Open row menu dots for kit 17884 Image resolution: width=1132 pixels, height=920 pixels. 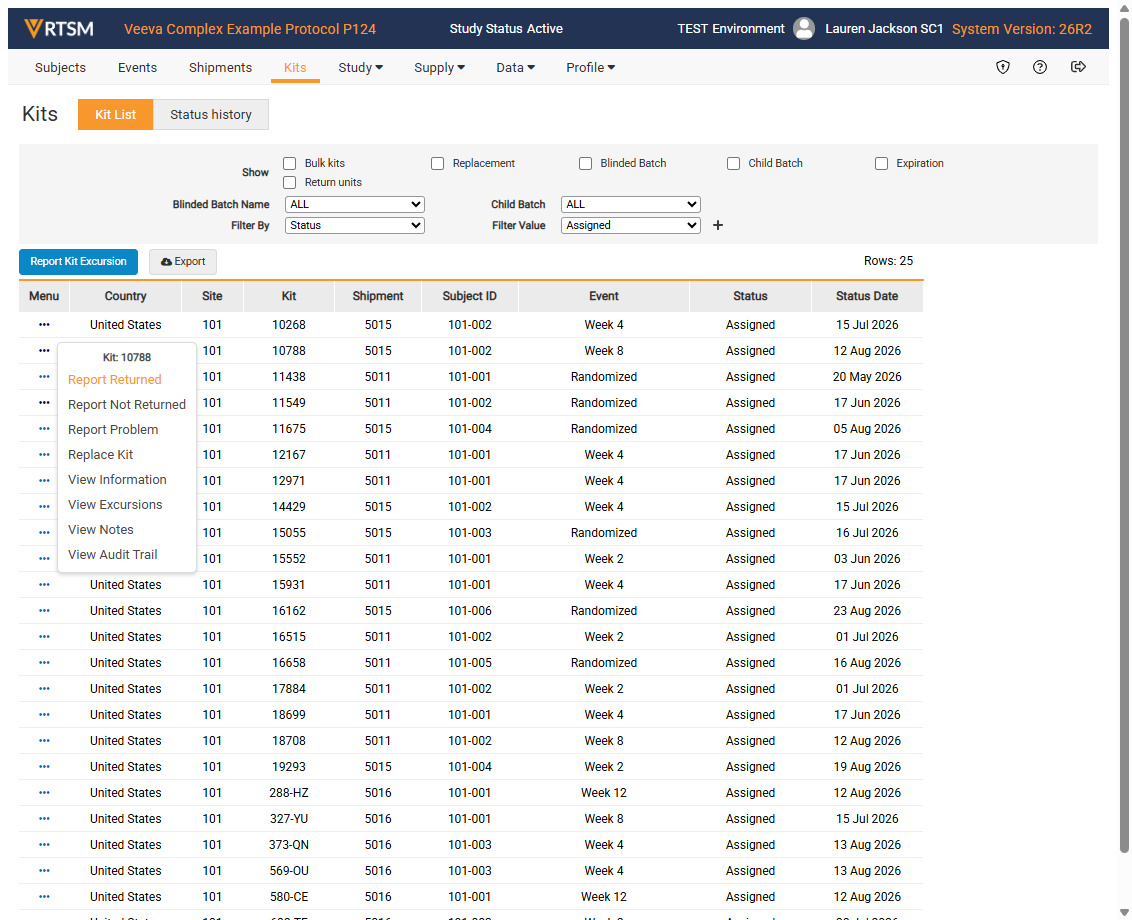(x=44, y=689)
